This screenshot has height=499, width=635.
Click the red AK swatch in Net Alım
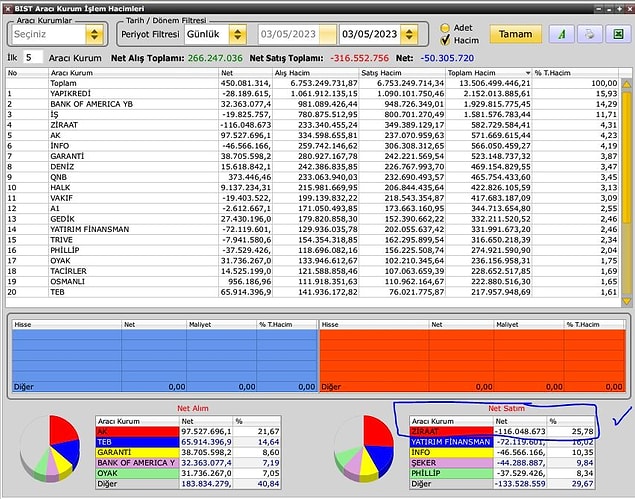[138, 432]
